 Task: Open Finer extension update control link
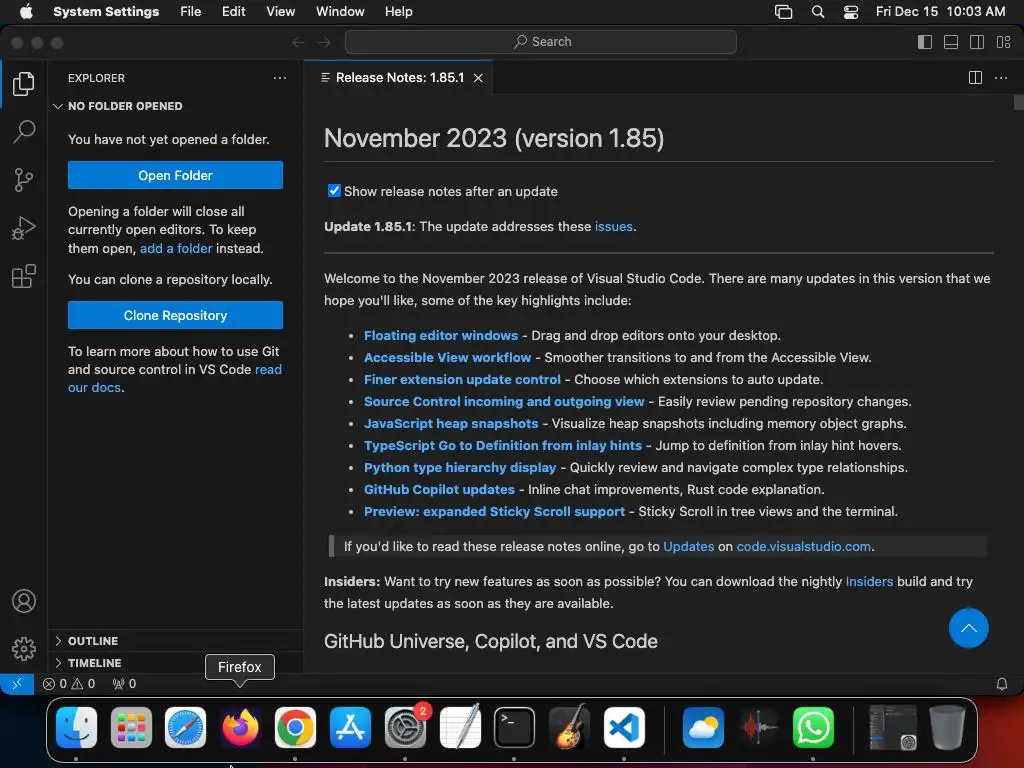click(462, 379)
